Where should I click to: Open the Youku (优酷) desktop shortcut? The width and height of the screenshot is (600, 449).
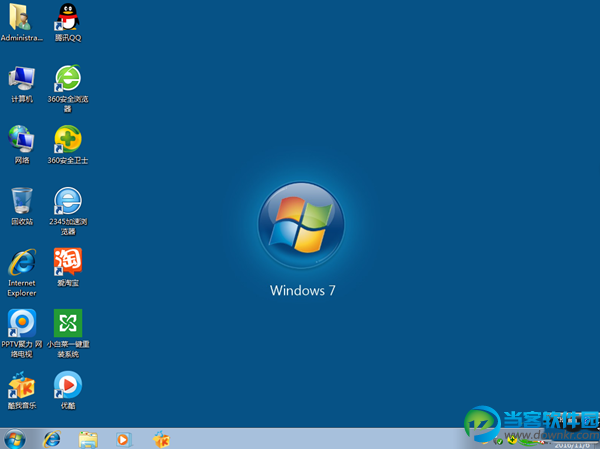(x=67, y=385)
